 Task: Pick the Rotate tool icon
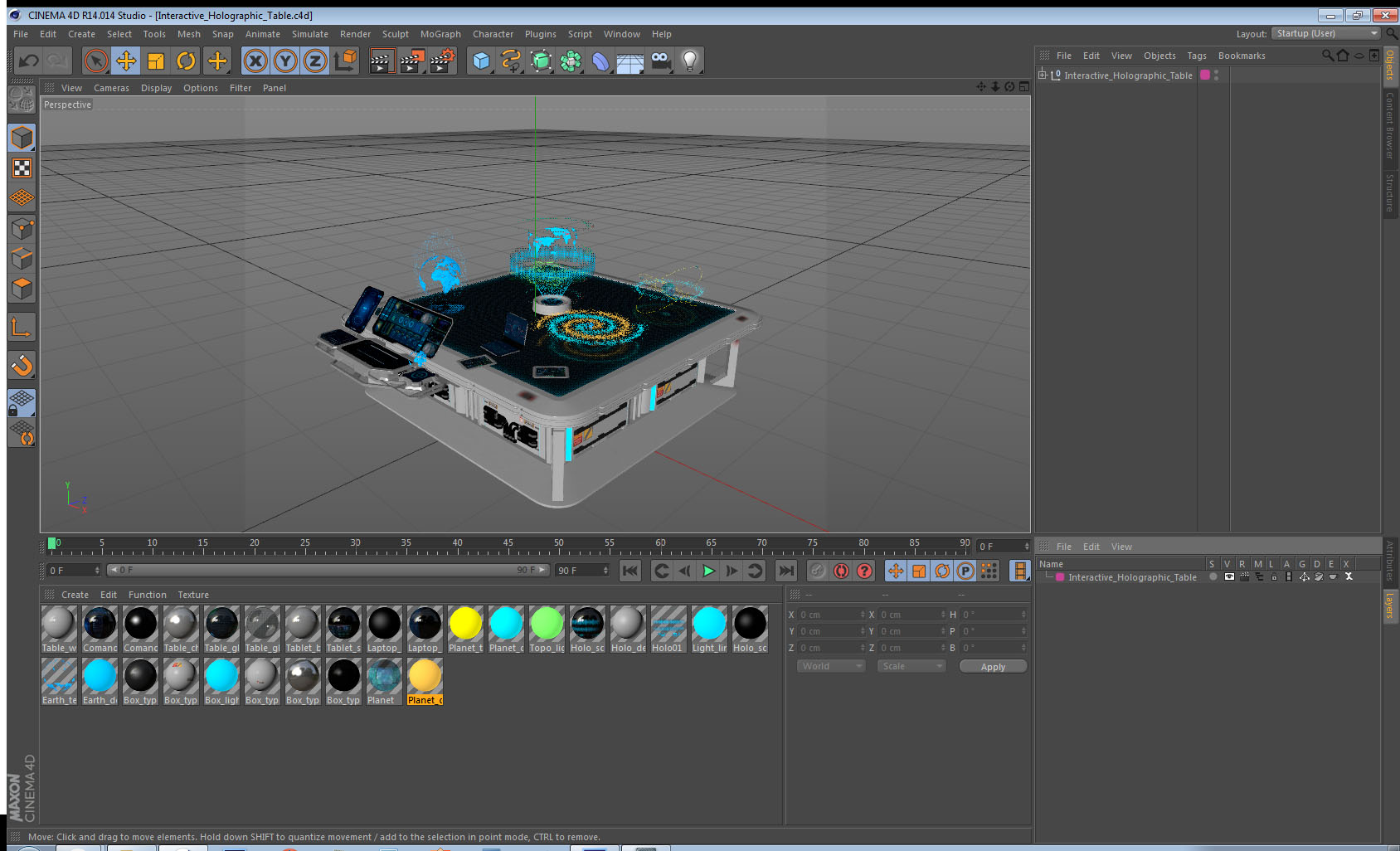(x=186, y=61)
